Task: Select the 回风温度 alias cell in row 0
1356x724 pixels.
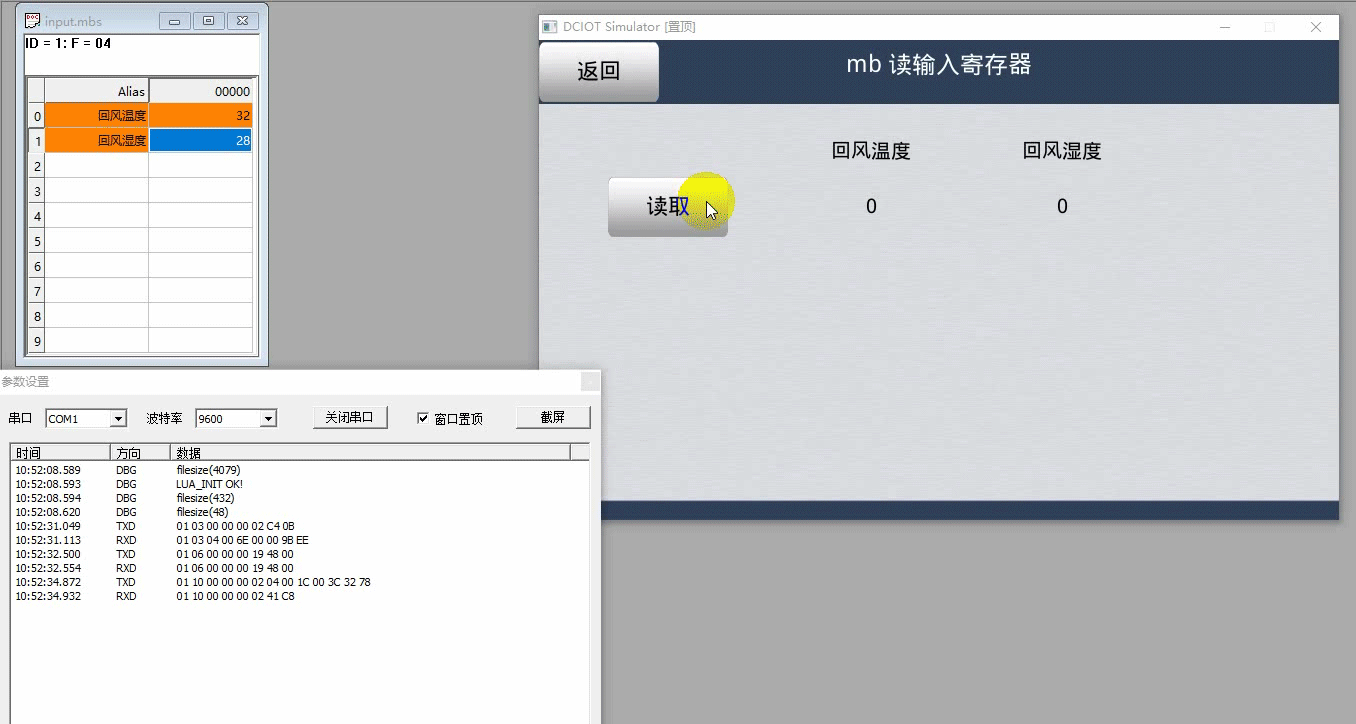Action: (97, 115)
